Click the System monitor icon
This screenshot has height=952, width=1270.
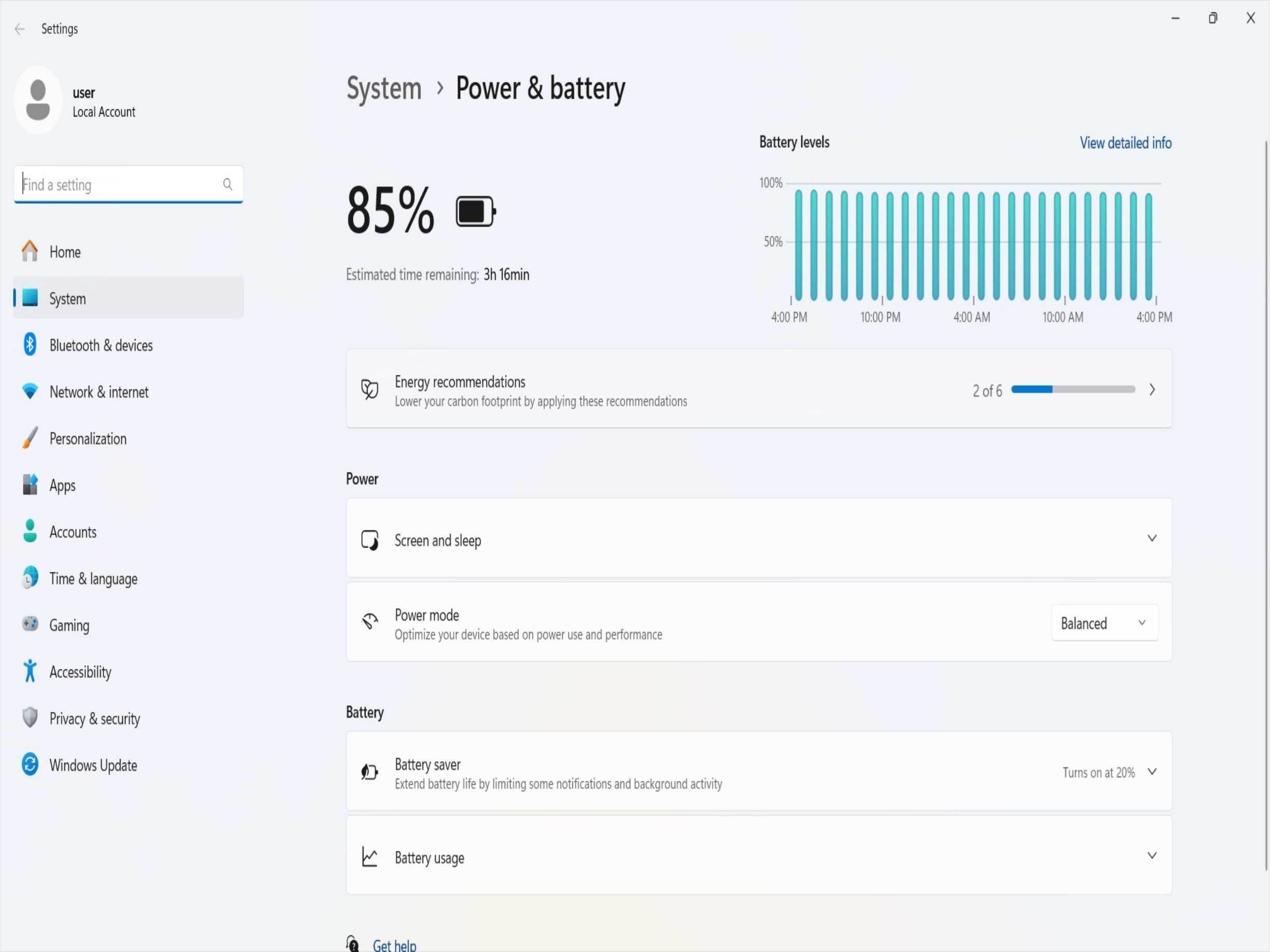[30, 298]
